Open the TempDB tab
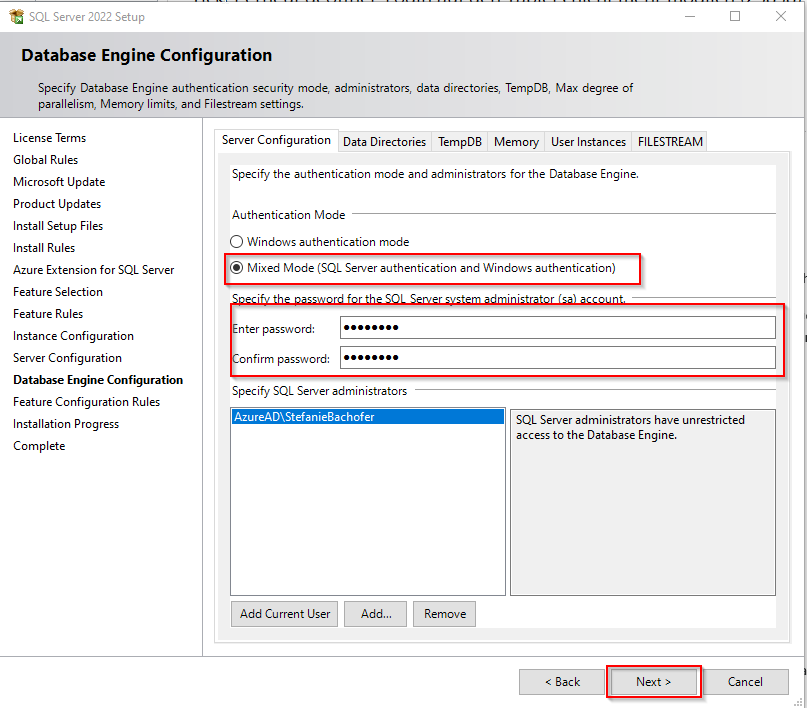The width and height of the screenshot is (807, 708). point(460,142)
